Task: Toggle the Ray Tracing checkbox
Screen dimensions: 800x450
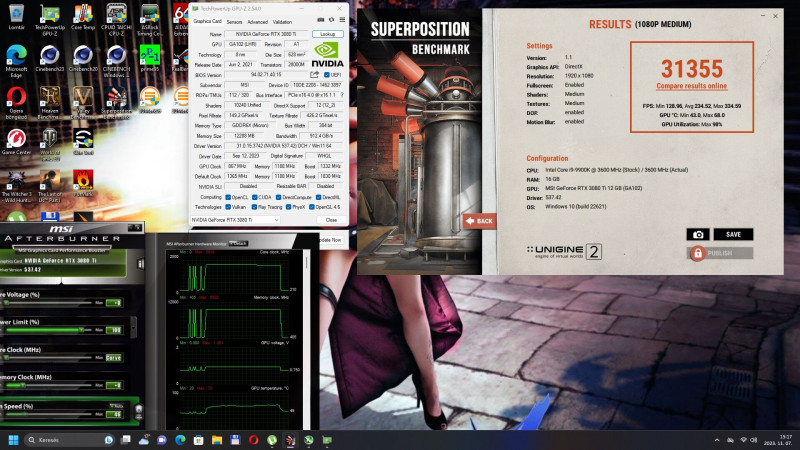Action: coord(254,207)
